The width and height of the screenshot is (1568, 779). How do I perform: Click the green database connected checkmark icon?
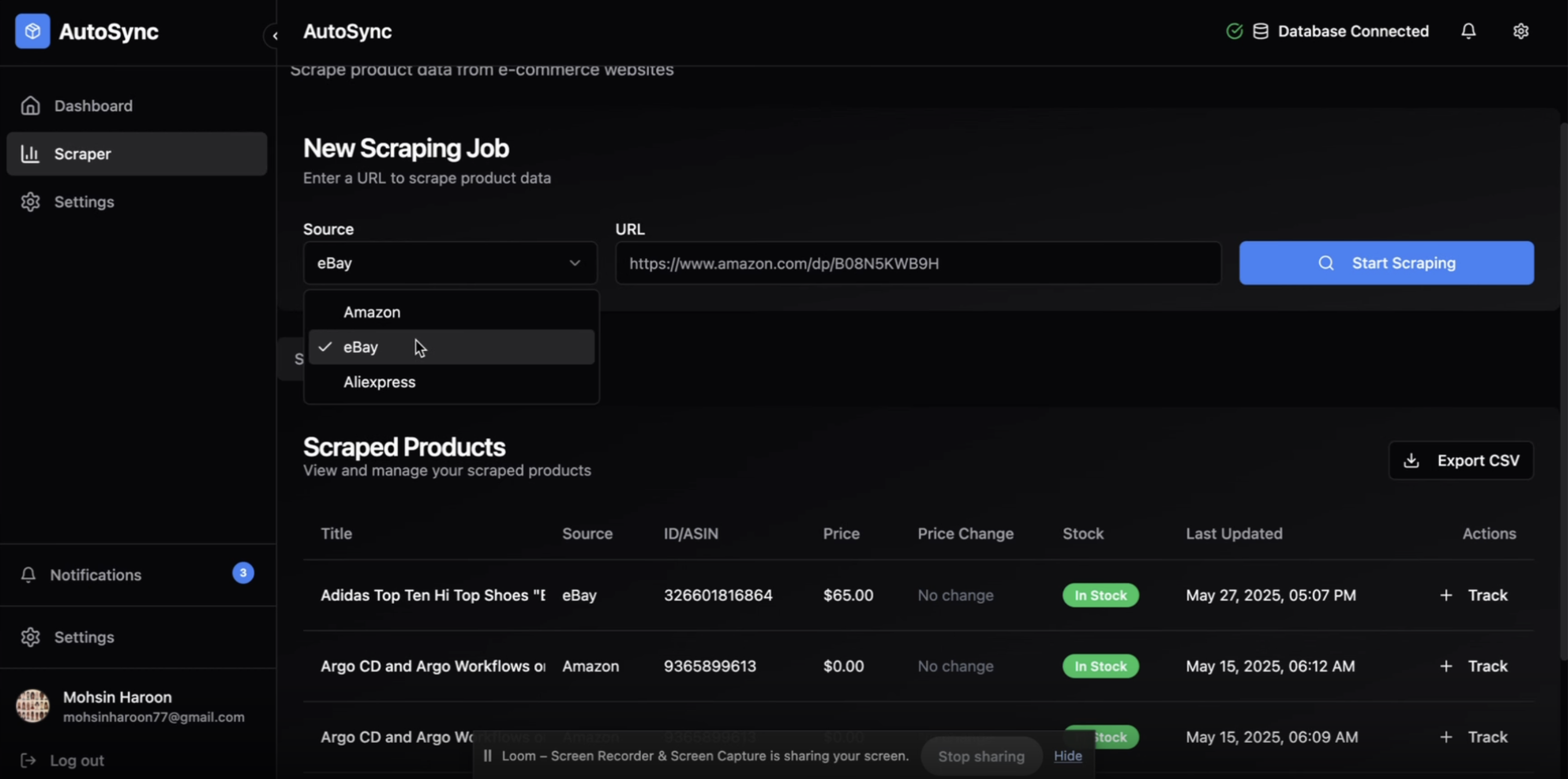(1235, 31)
